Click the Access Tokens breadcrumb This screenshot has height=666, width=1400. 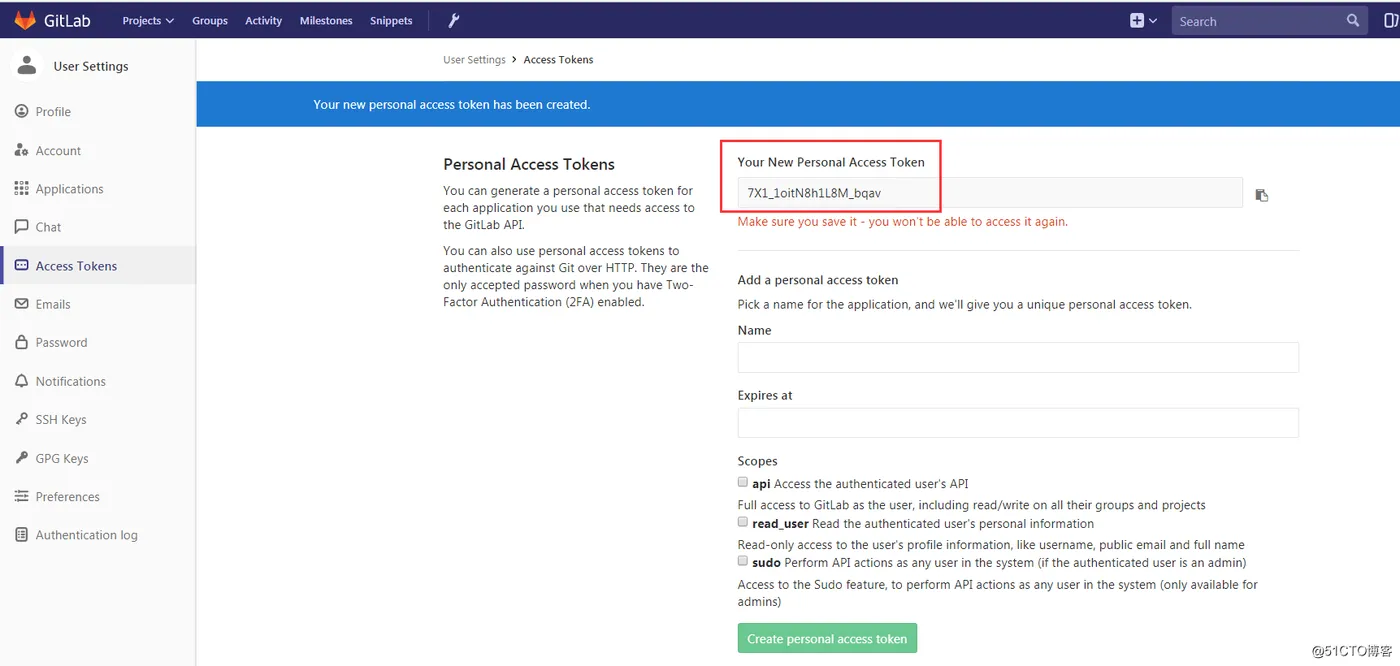point(558,60)
